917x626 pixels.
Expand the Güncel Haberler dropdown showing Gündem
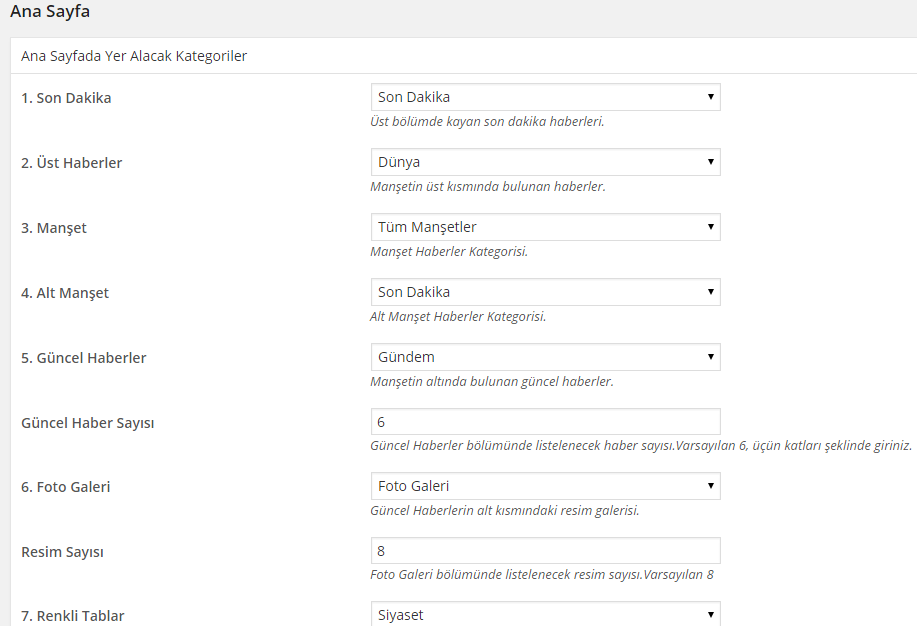tap(546, 357)
